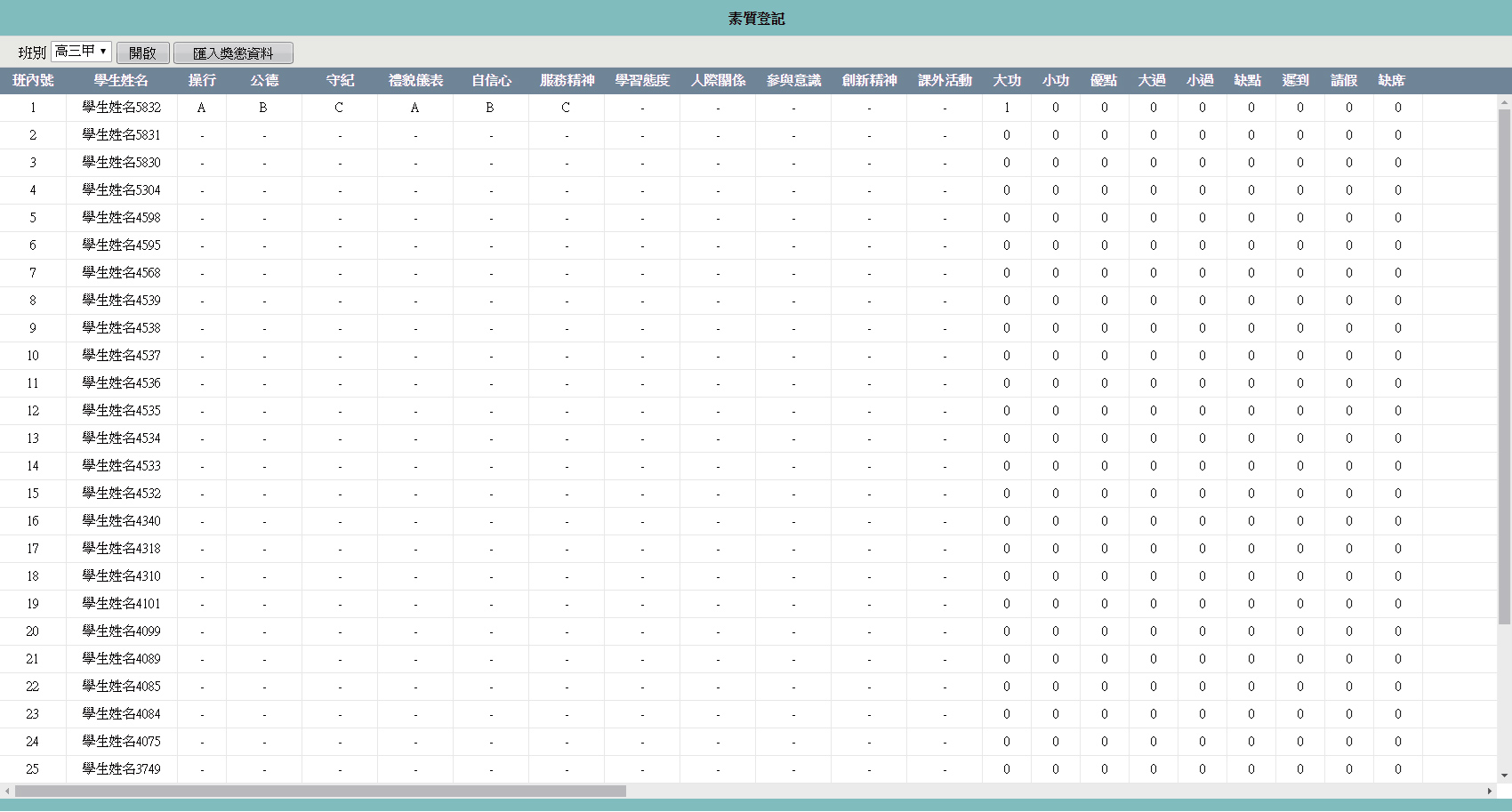Viewport: 1512px width, 812px height.
Task: Click the 缺席 column header
Action: (1391, 81)
